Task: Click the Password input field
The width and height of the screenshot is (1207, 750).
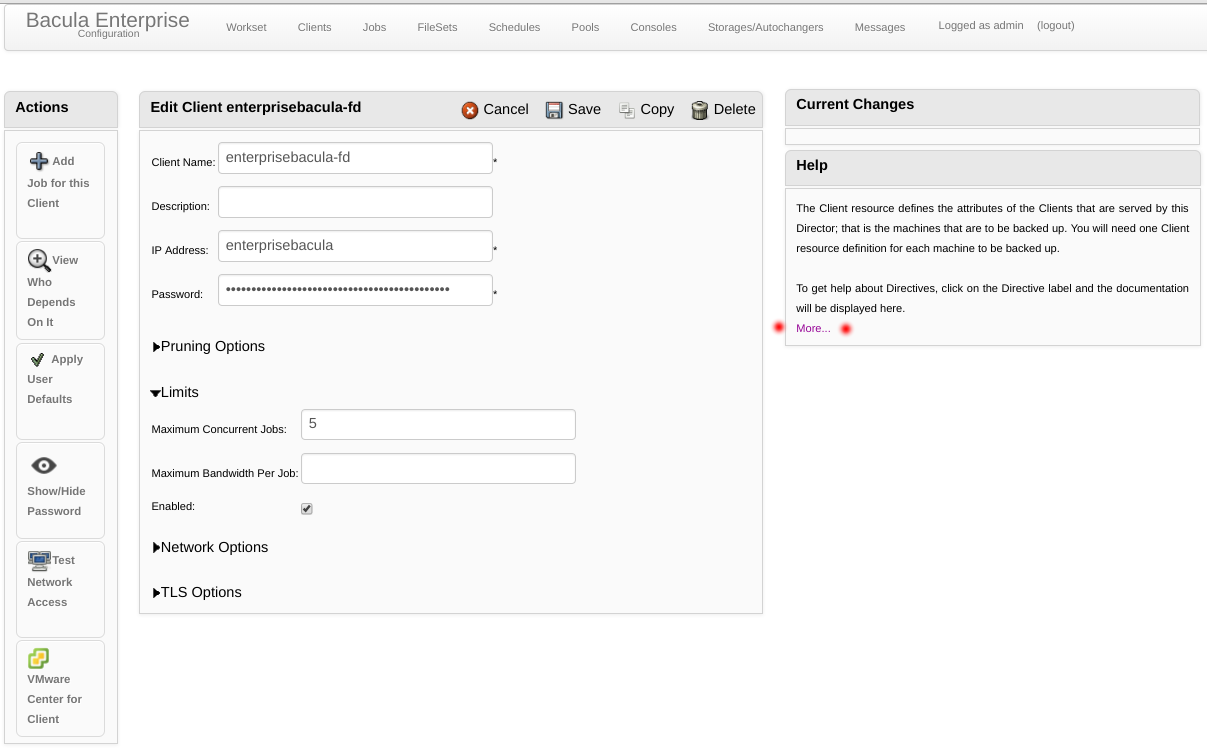Action: (x=356, y=290)
